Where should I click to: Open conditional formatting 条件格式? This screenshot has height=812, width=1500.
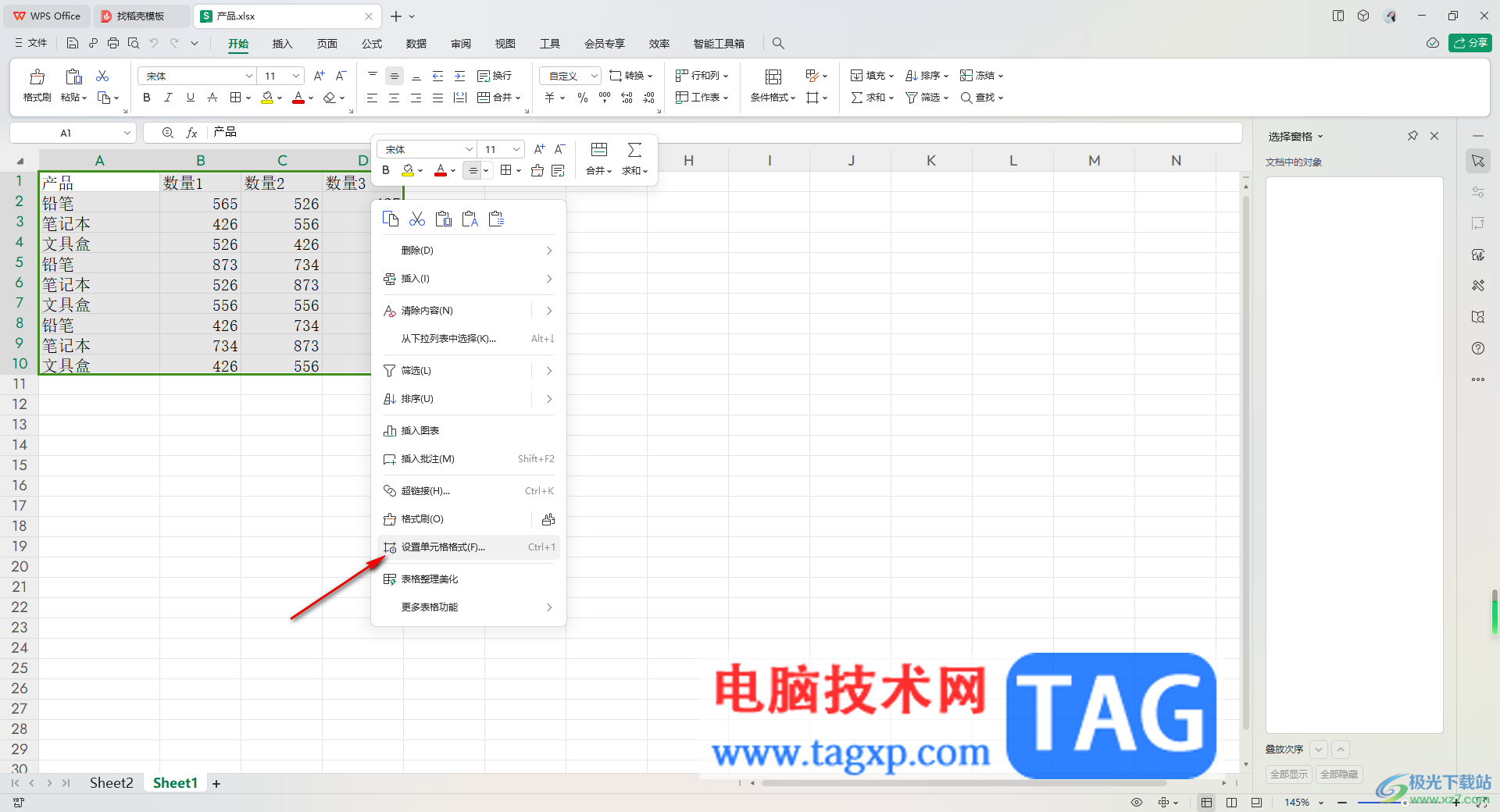tap(773, 85)
